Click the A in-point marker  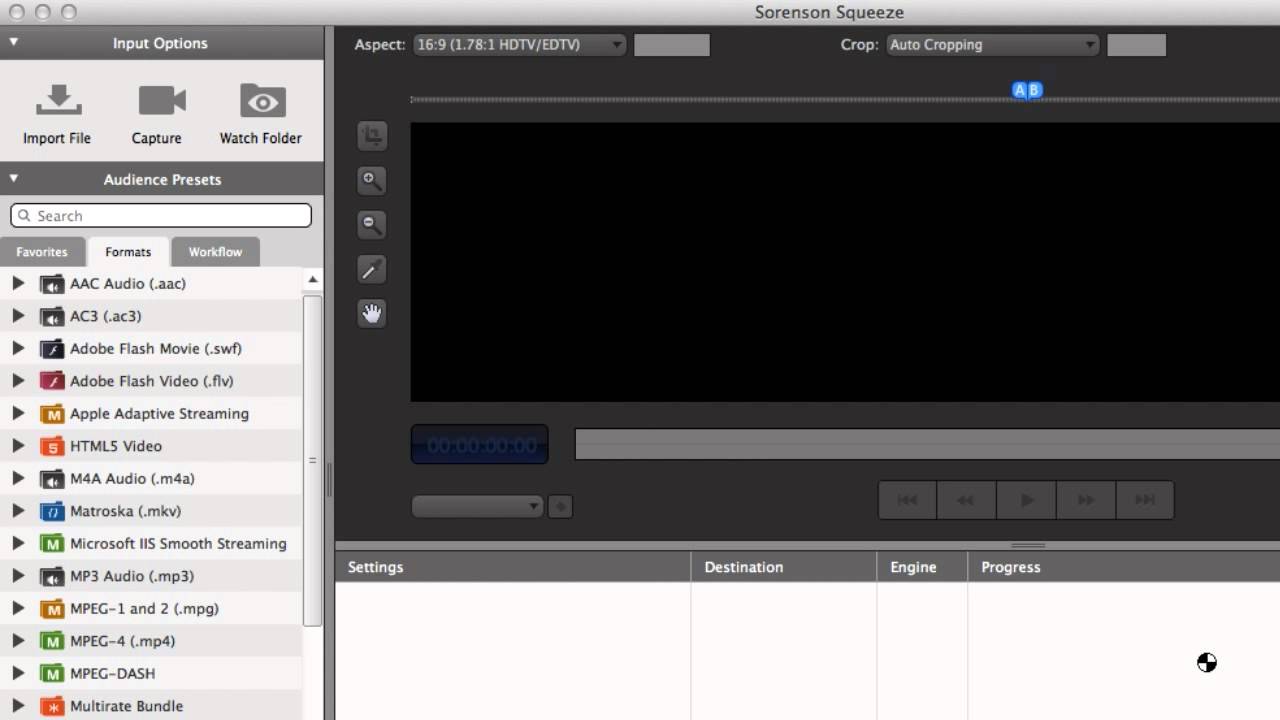click(1020, 90)
